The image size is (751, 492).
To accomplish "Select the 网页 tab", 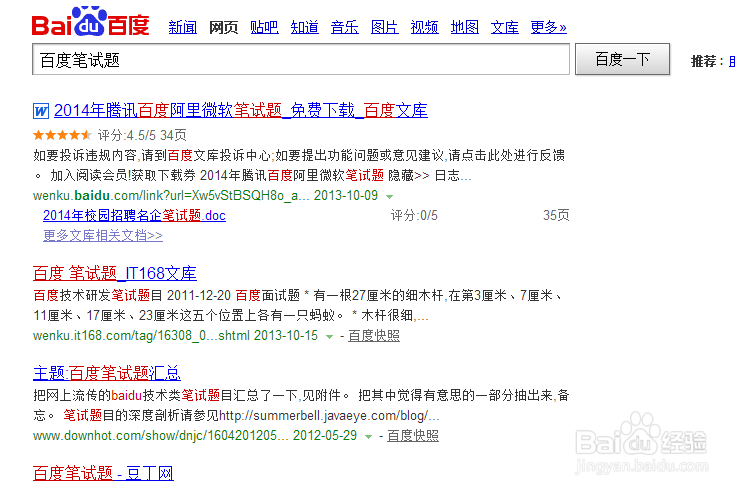I will point(223,27).
